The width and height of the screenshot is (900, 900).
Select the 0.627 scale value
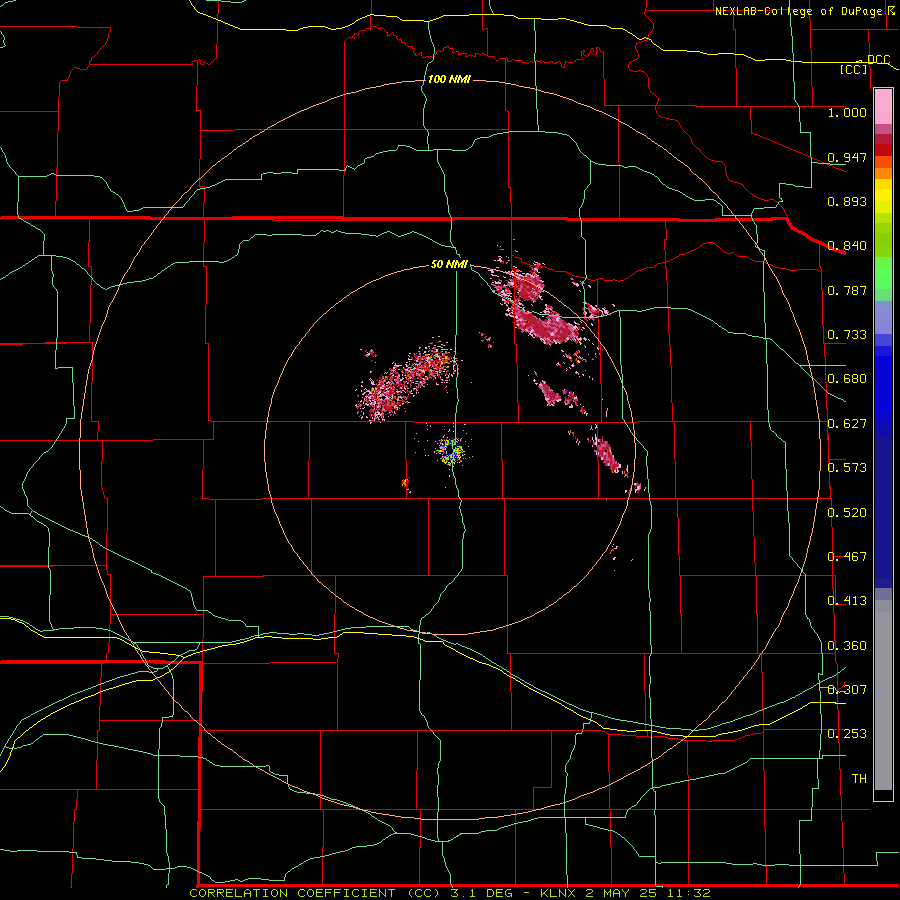tap(847, 424)
